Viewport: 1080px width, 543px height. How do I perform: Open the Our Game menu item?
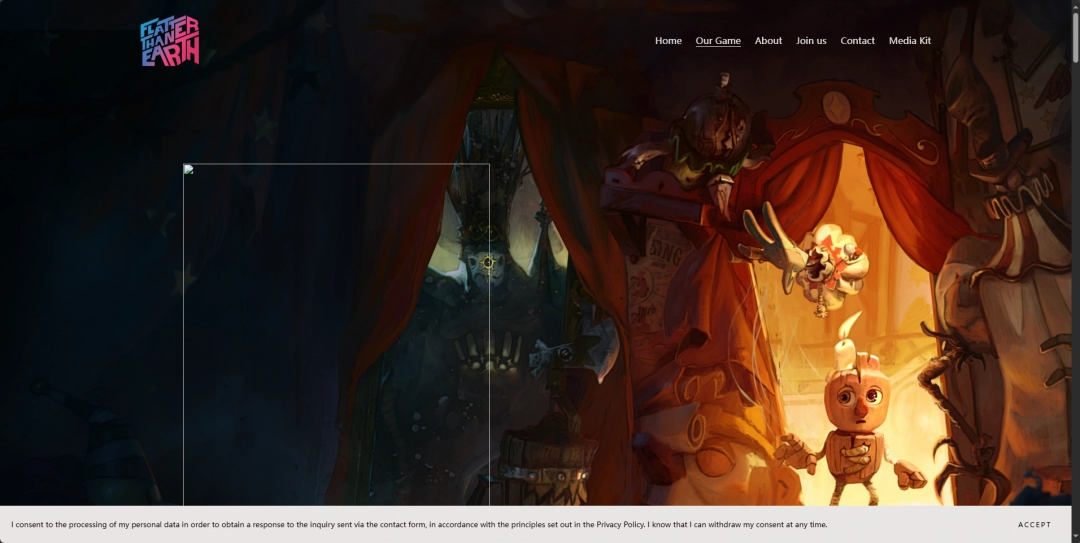point(718,41)
